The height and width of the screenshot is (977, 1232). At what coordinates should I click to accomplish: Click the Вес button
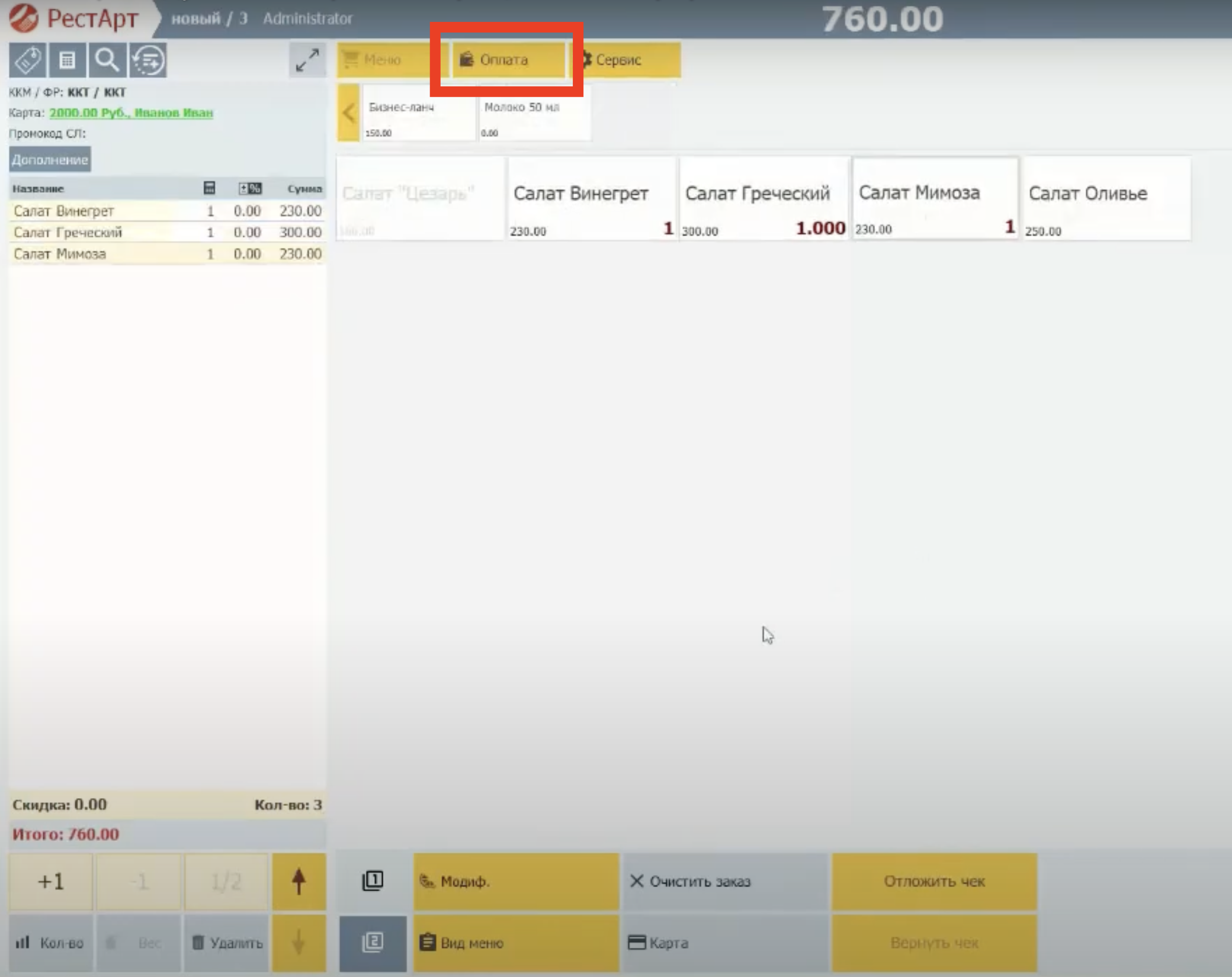[x=139, y=943]
